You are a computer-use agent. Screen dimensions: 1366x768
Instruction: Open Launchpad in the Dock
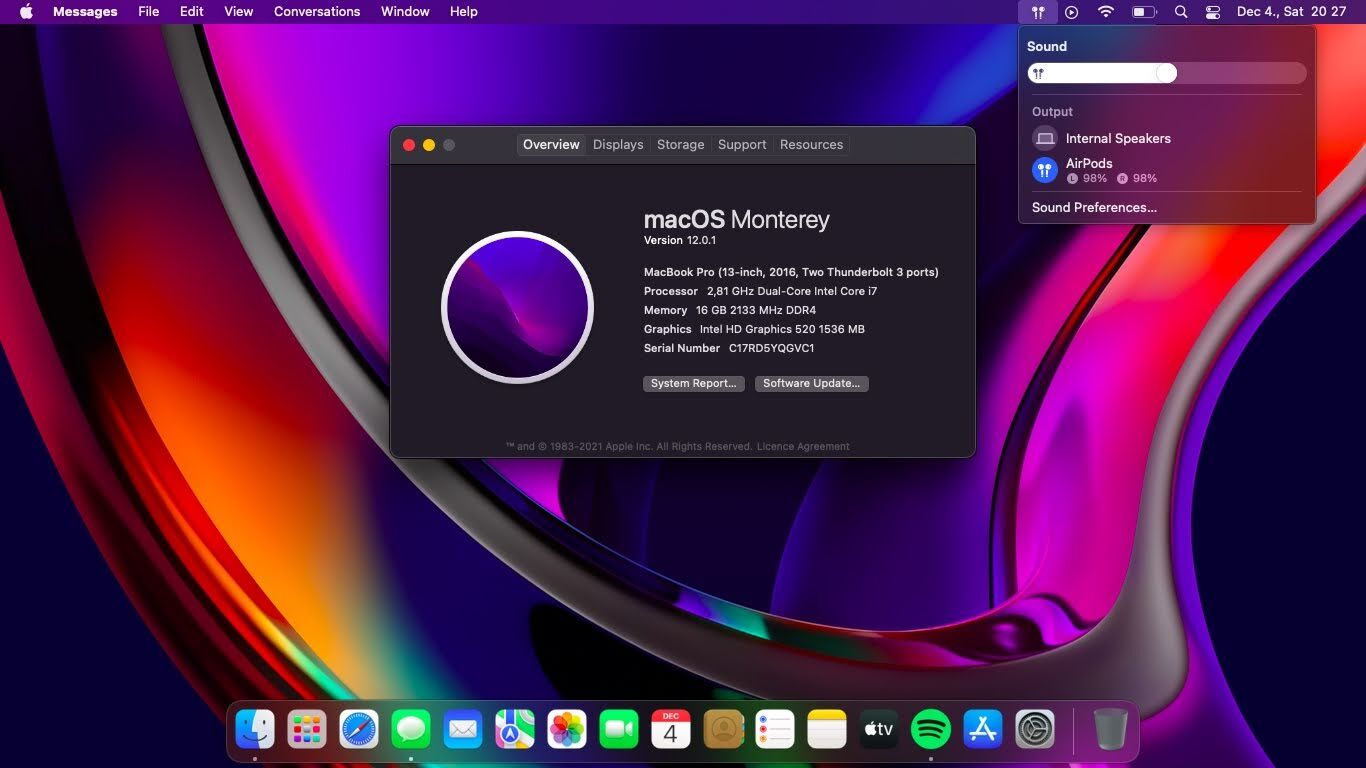click(x=307, y=729)
